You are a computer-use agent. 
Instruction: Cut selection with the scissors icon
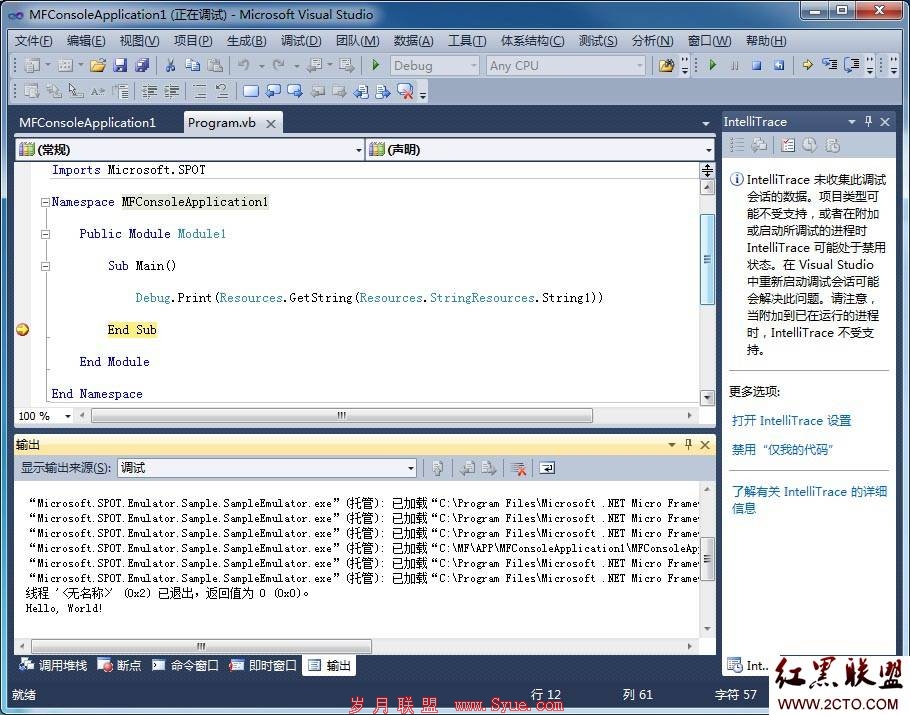click(170, 65)
